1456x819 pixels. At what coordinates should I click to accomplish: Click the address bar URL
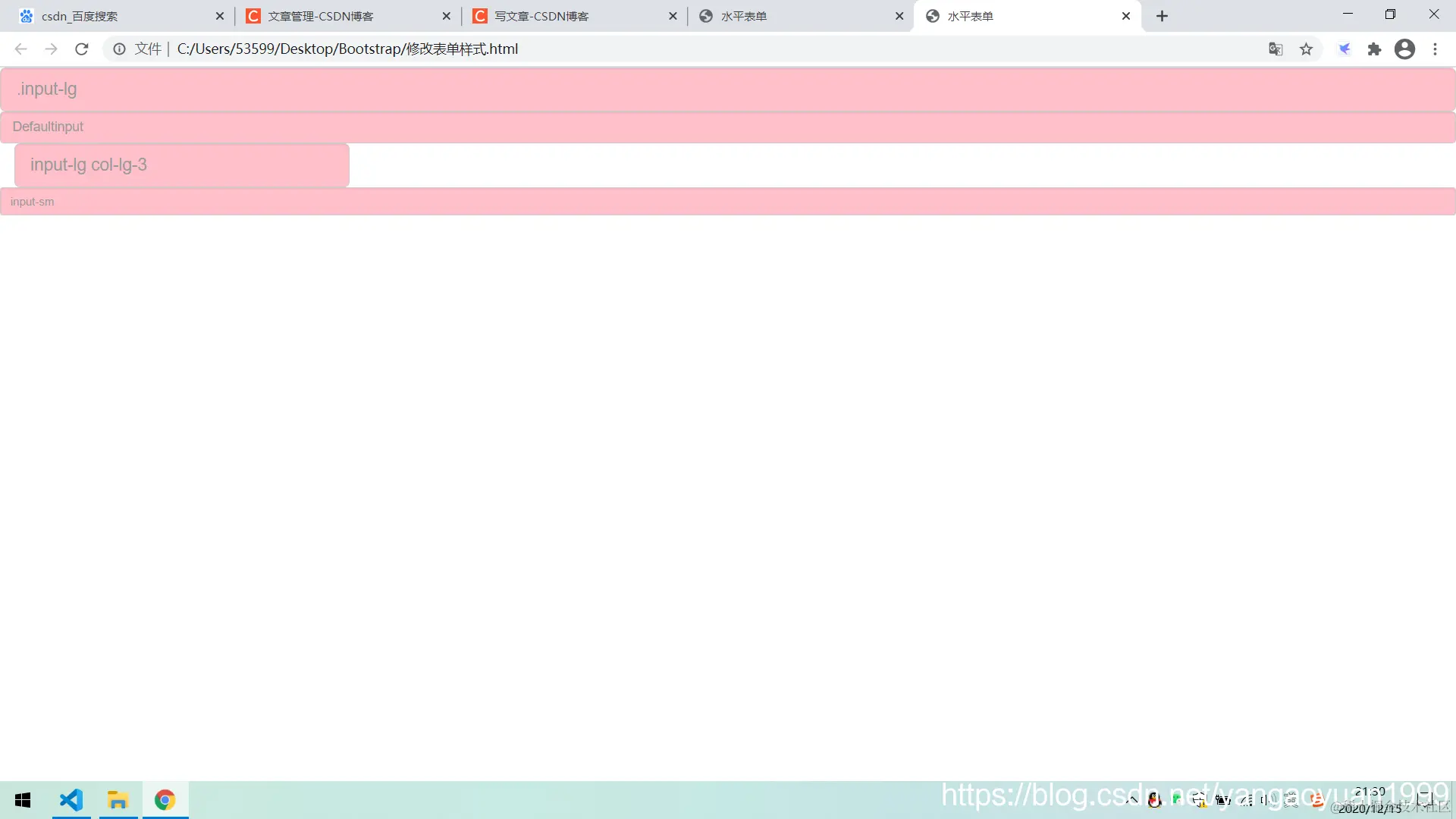(347, 49)
